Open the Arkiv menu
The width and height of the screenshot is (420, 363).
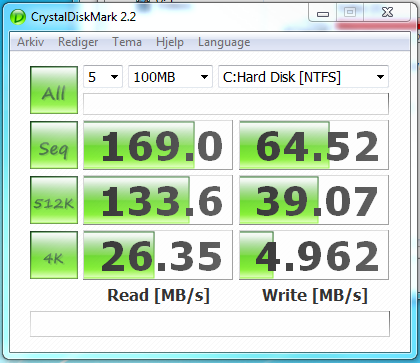(31, 42)
